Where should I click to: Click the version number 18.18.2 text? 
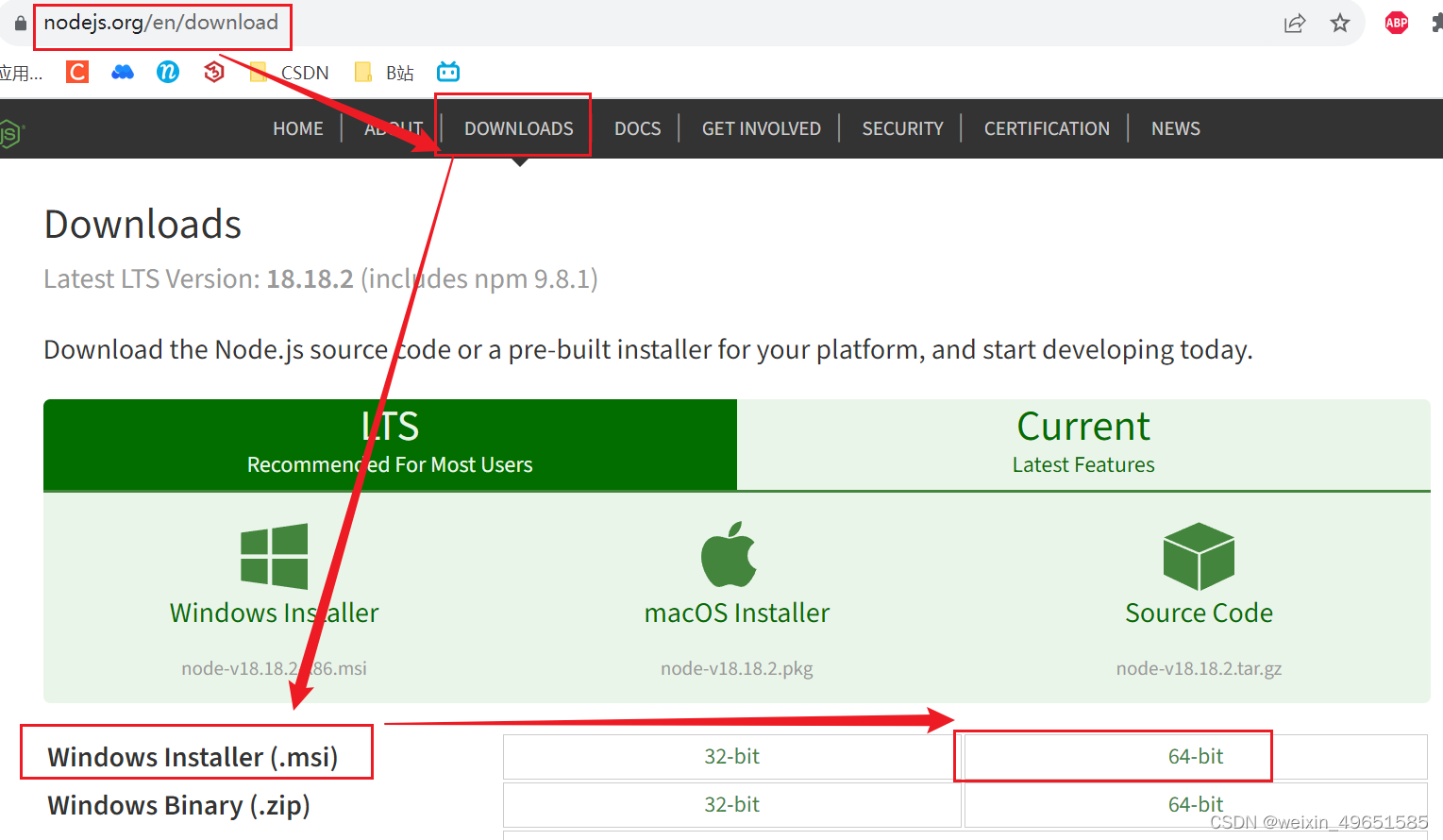310,279
